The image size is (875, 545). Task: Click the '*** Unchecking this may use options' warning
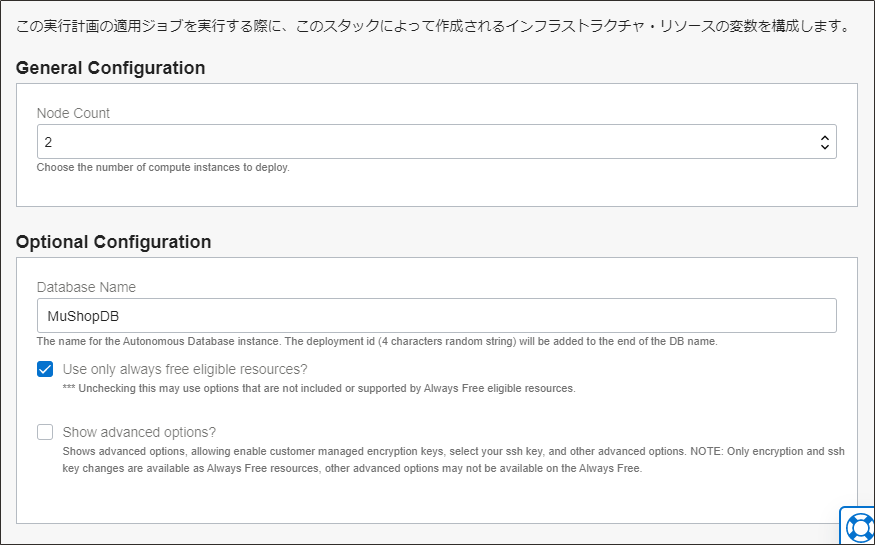point(318,388)
